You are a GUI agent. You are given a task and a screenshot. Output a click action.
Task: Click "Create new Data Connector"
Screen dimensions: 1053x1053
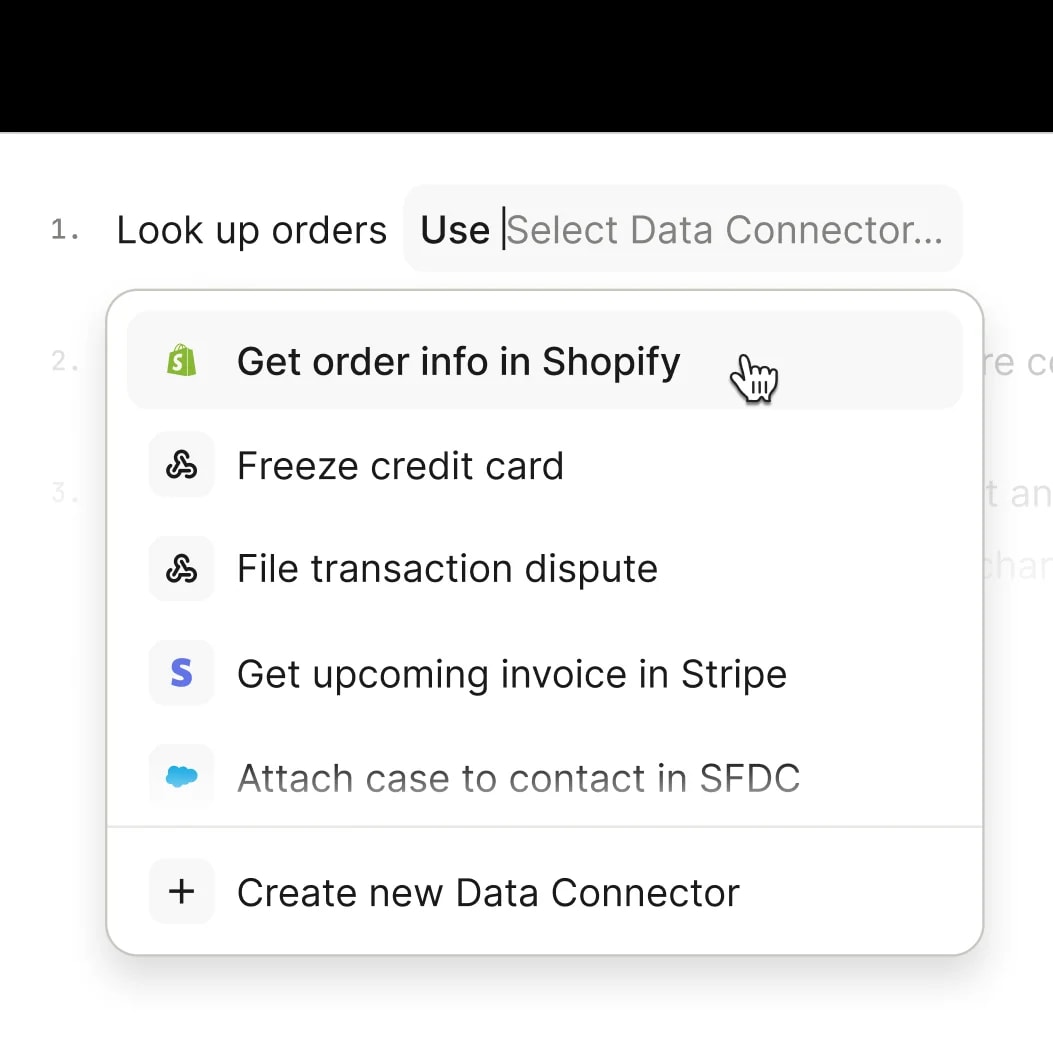coord(488,891)
